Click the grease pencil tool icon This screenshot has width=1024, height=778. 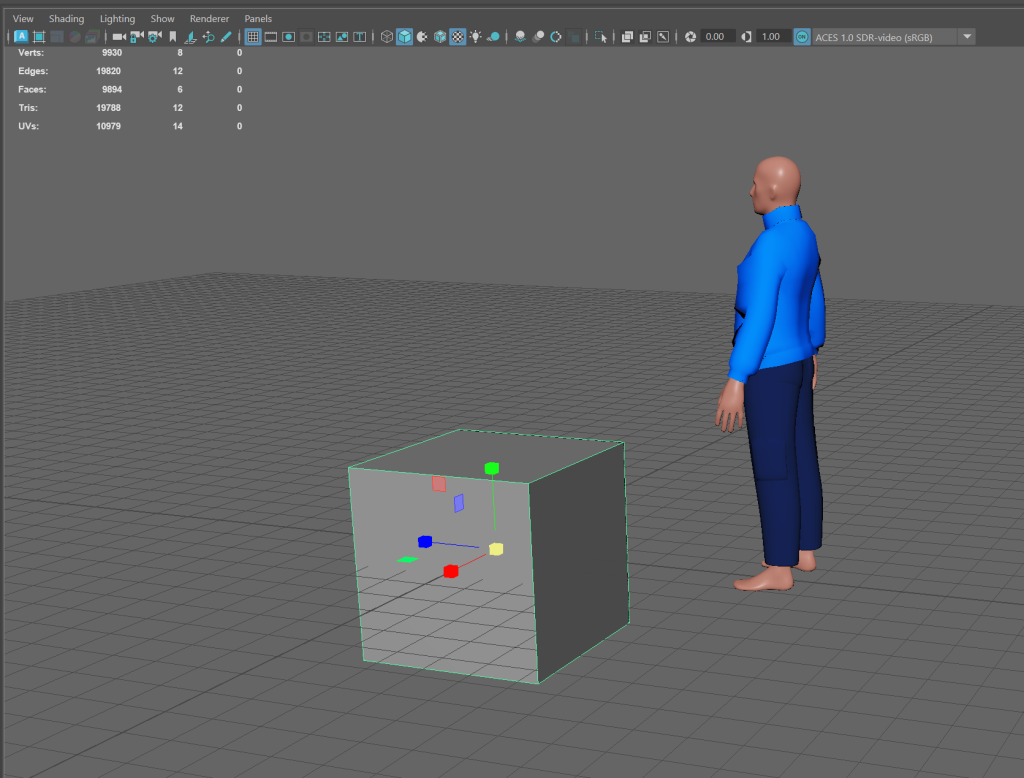coord(226,37)
